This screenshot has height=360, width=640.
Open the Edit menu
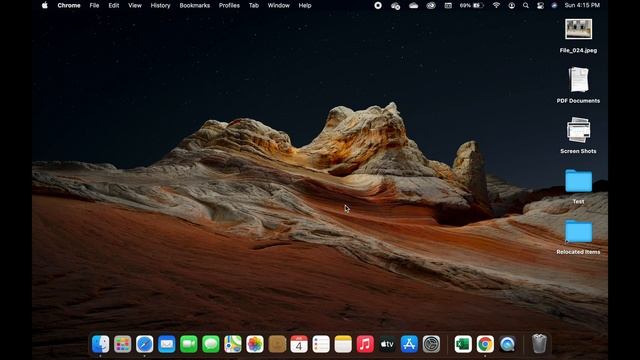point(113,5)
